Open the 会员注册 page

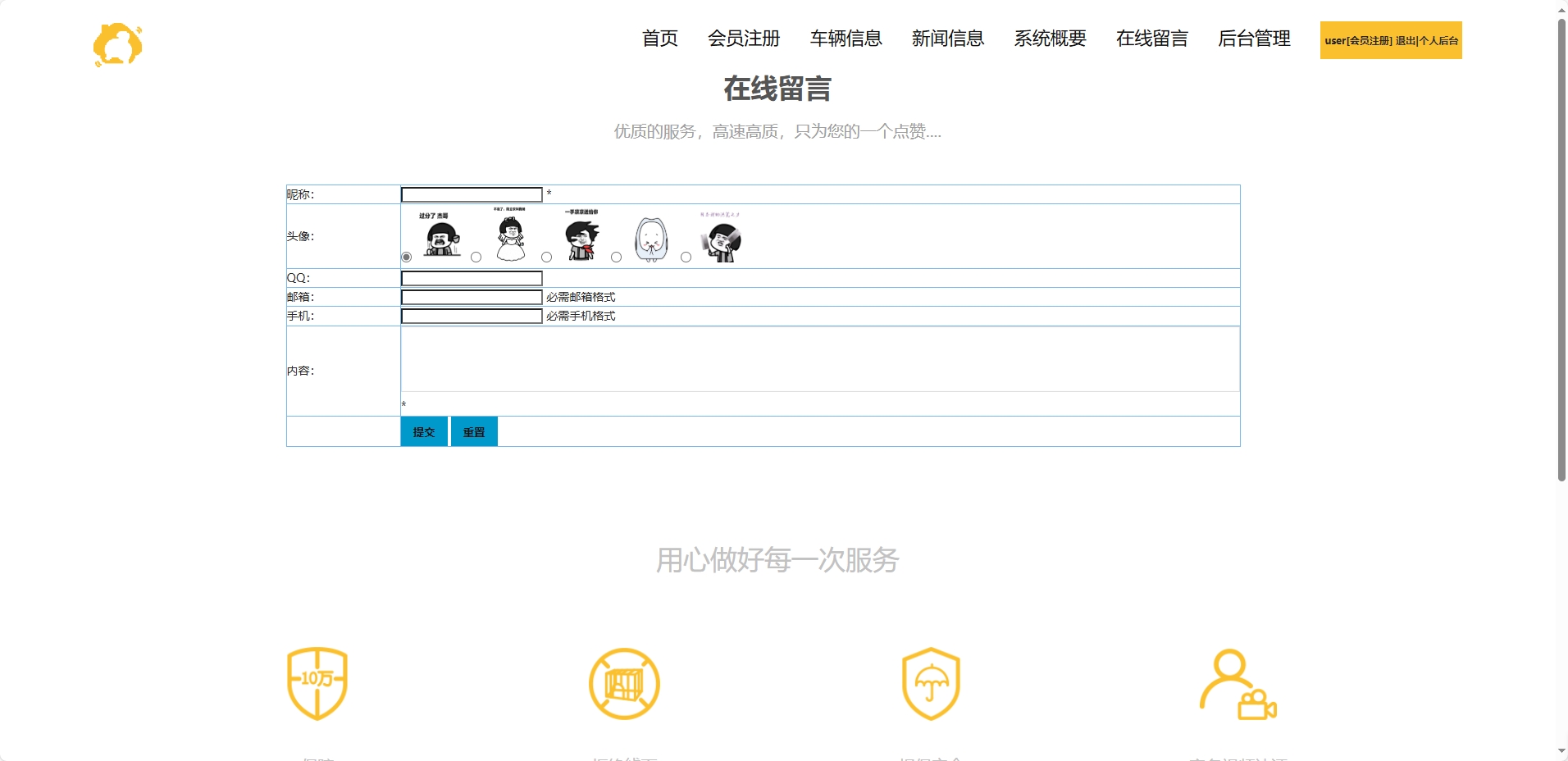point(744,39)
